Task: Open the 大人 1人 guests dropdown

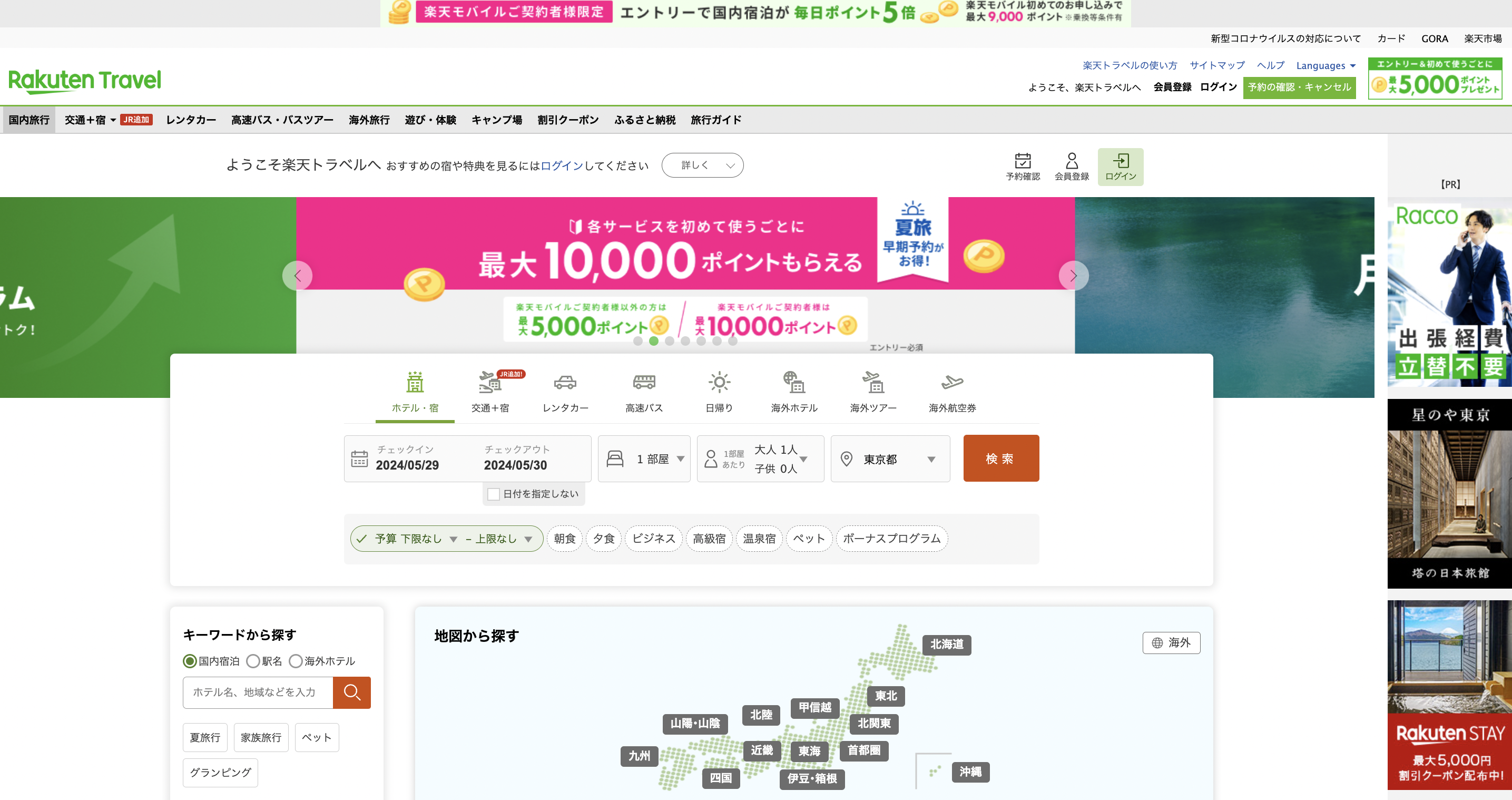Action: [x=760, y=458]
